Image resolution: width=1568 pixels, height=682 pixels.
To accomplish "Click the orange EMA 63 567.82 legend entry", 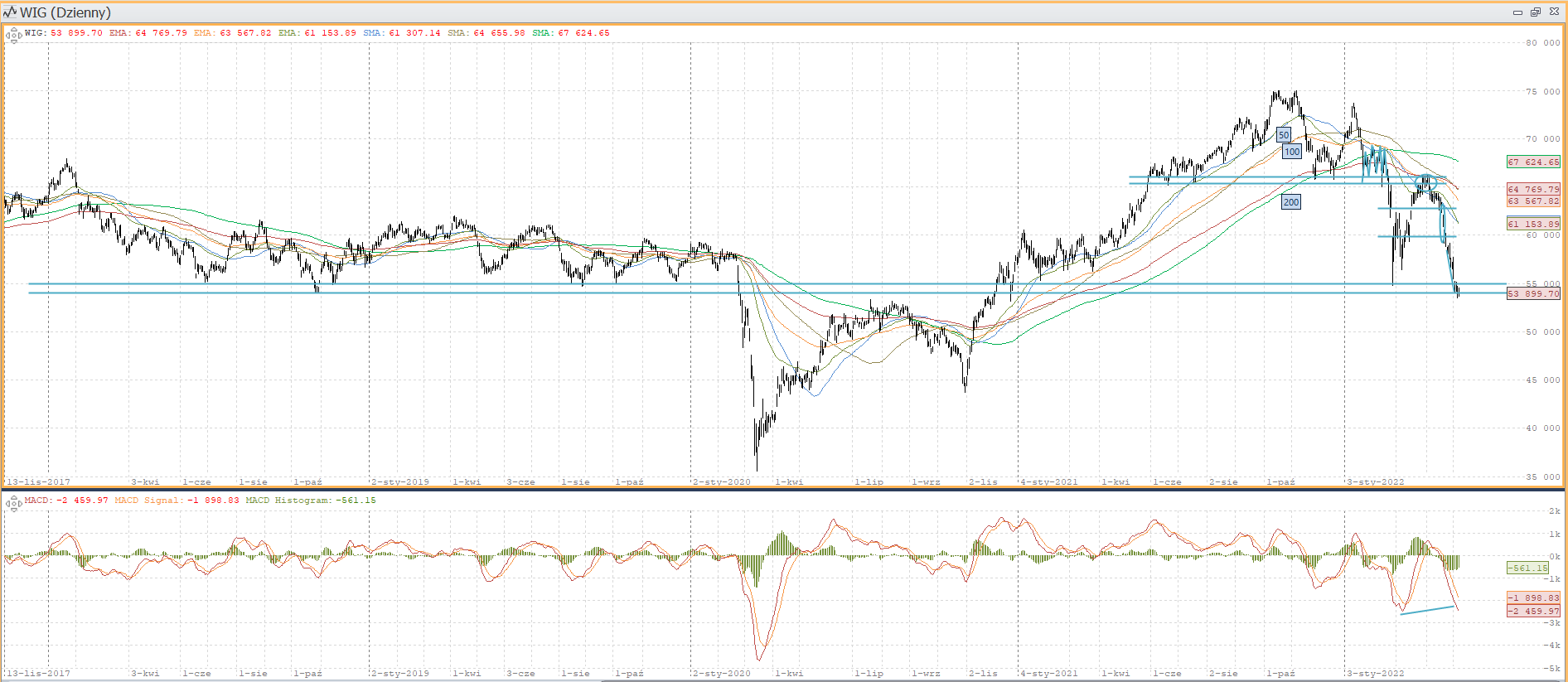I will click(x=232, y=33).
